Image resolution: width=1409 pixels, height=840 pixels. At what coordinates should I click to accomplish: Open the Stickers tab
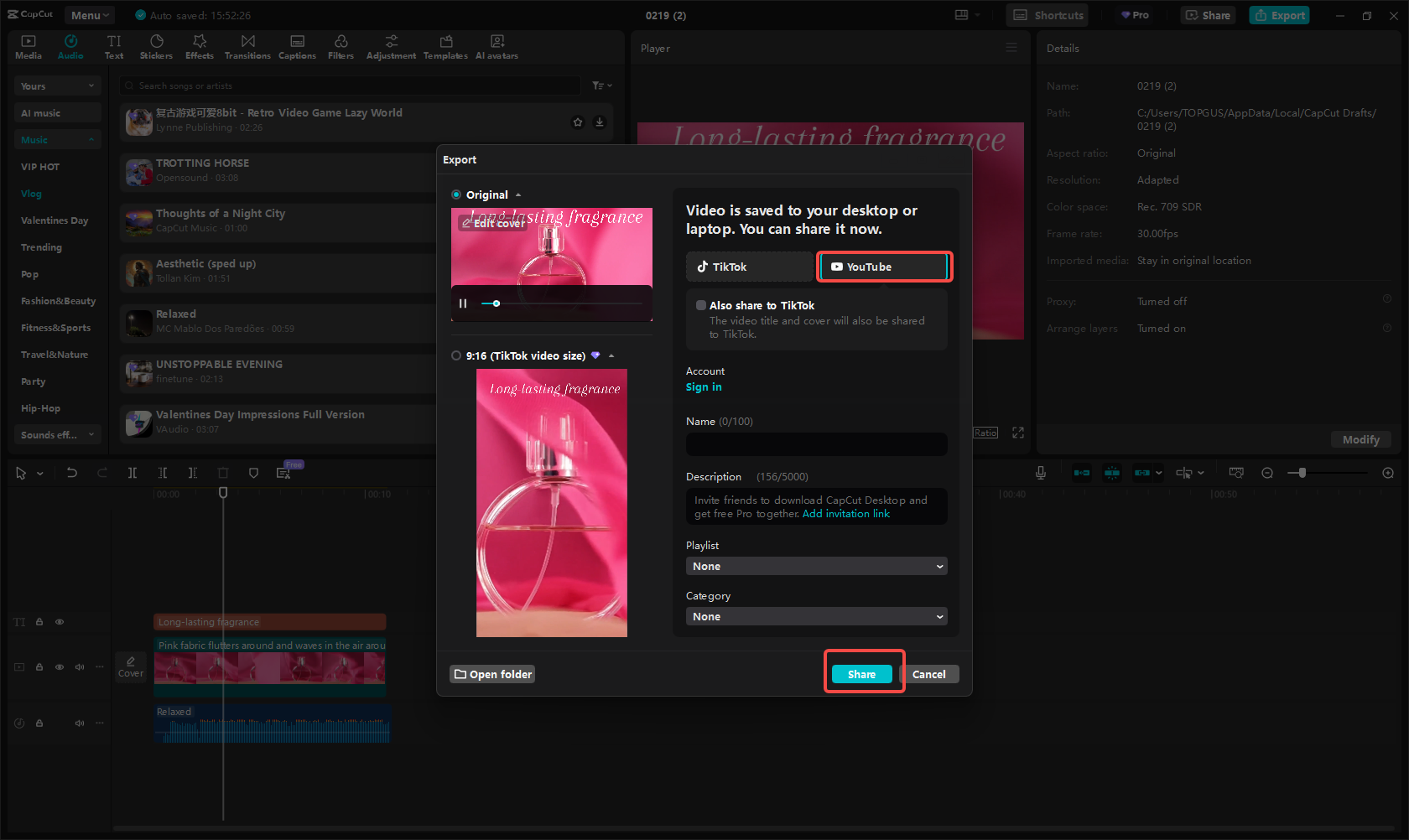(156, 47)
